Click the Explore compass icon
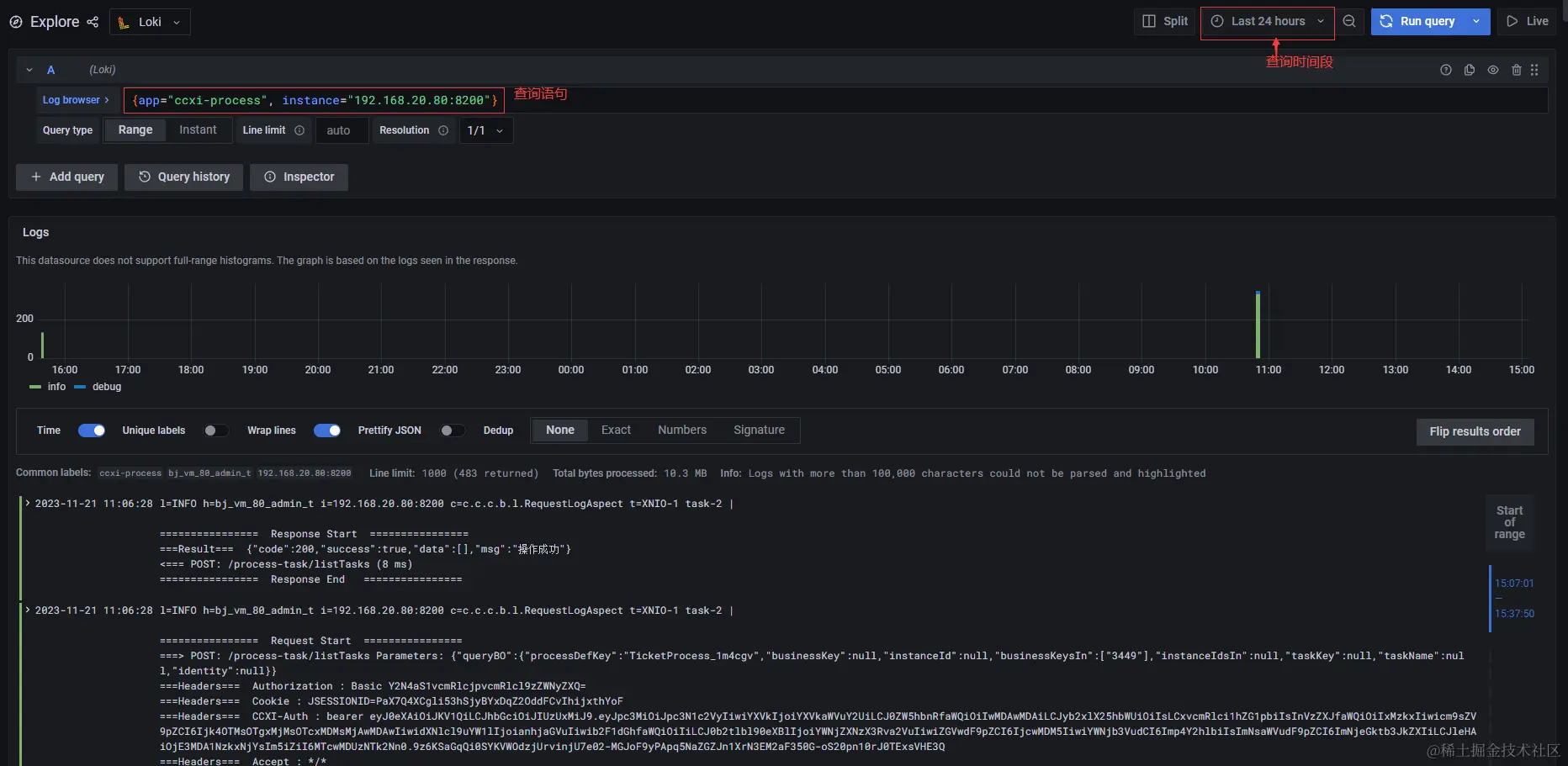 point(16,22)
